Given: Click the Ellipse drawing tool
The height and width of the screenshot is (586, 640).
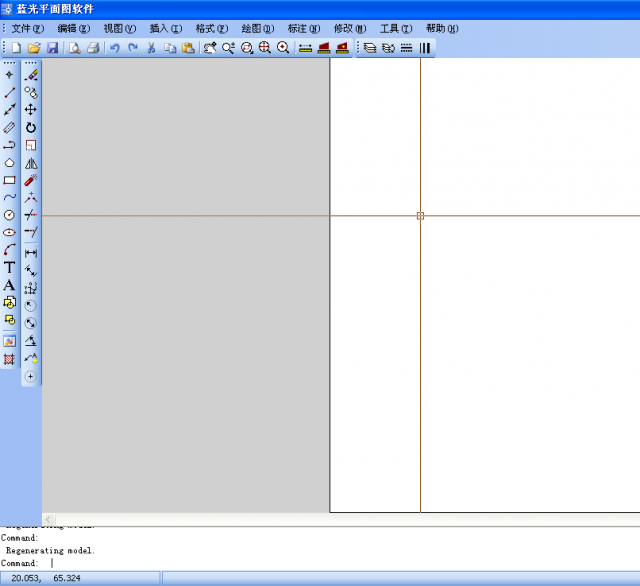Looking at the screenshot, I should (10, 232).
